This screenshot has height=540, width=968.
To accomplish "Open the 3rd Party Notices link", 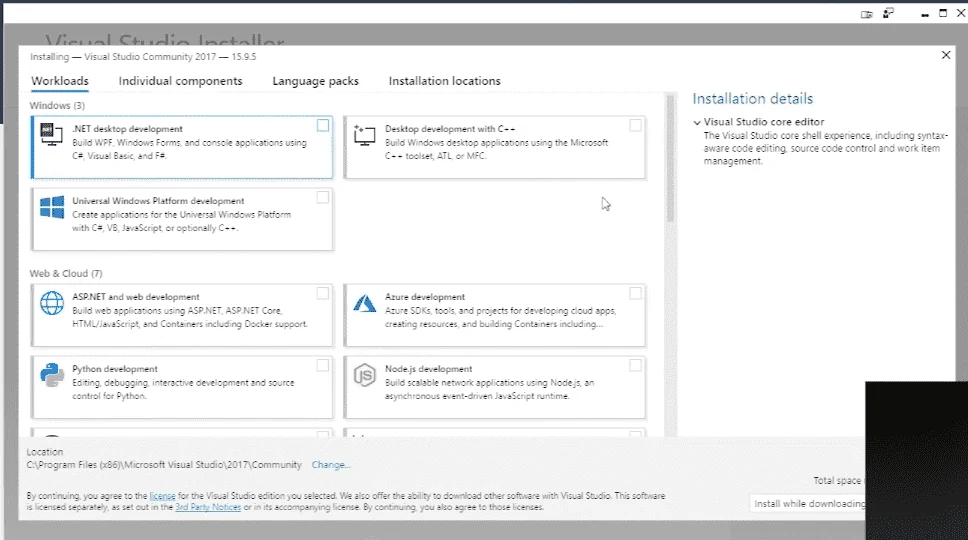I will click(208, 507).
